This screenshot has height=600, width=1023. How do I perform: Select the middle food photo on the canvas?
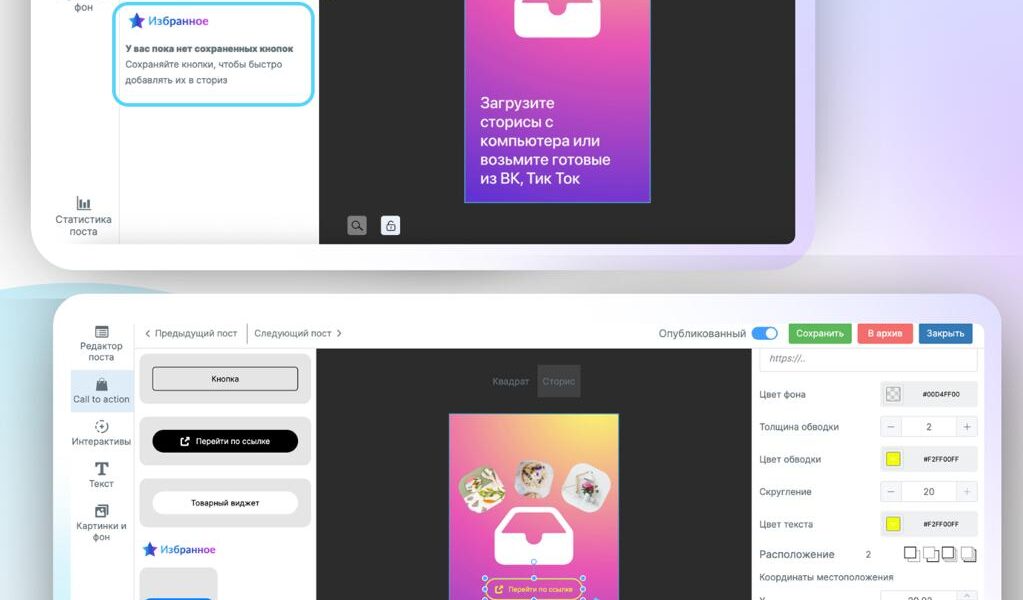coord(534,479)
